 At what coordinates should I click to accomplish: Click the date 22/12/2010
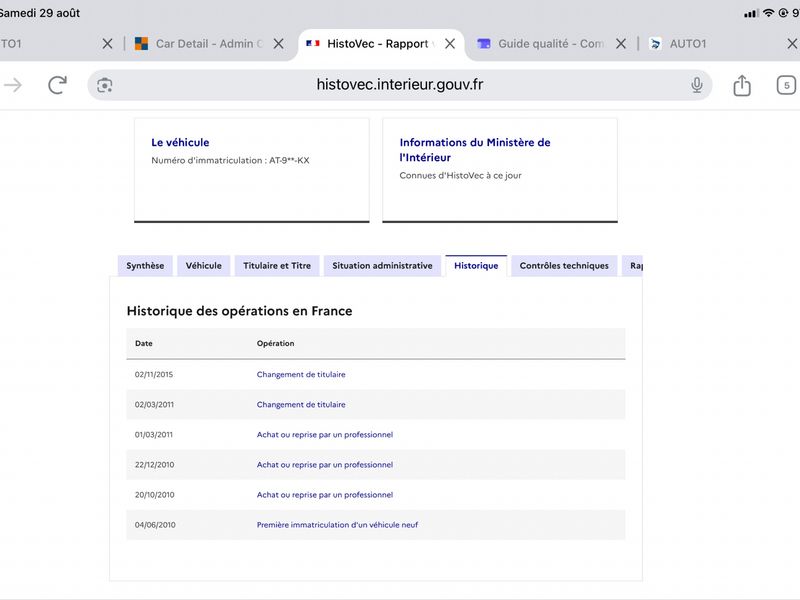155,465
